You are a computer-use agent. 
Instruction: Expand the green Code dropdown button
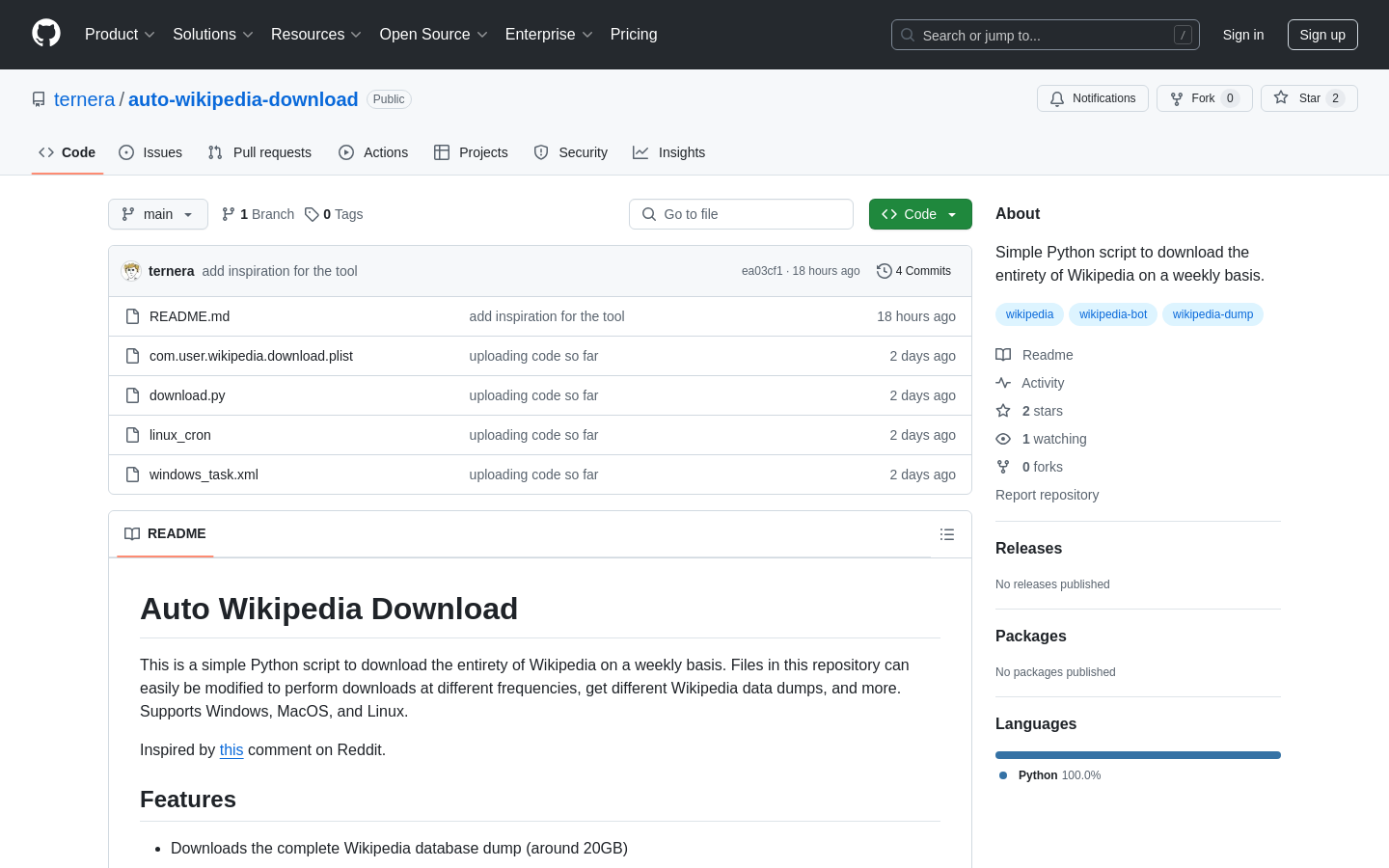(x=920, y=214)
